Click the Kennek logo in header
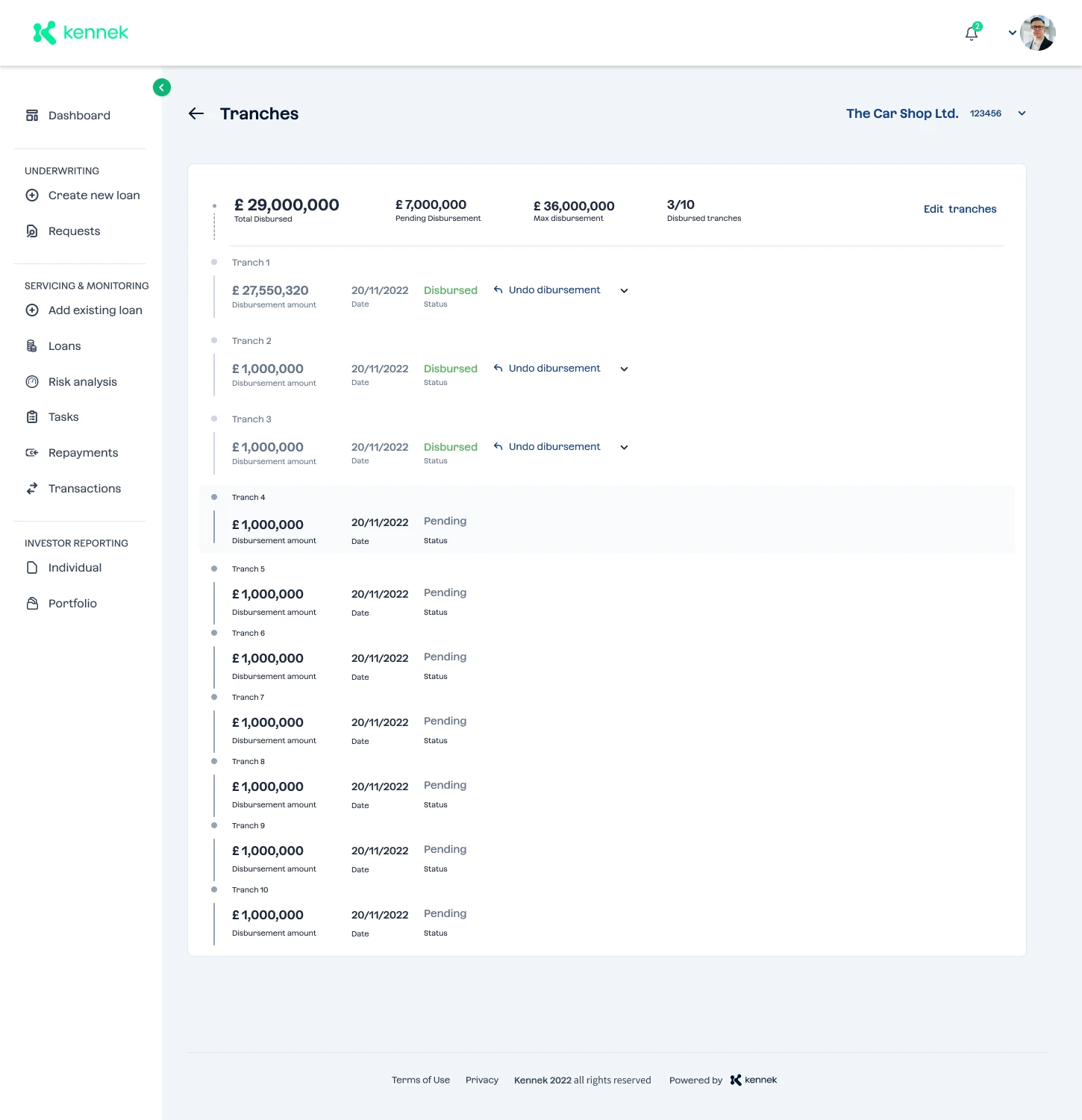Screen dimensions: 1082x1120 pyautogui.click(x=81, y=33)
